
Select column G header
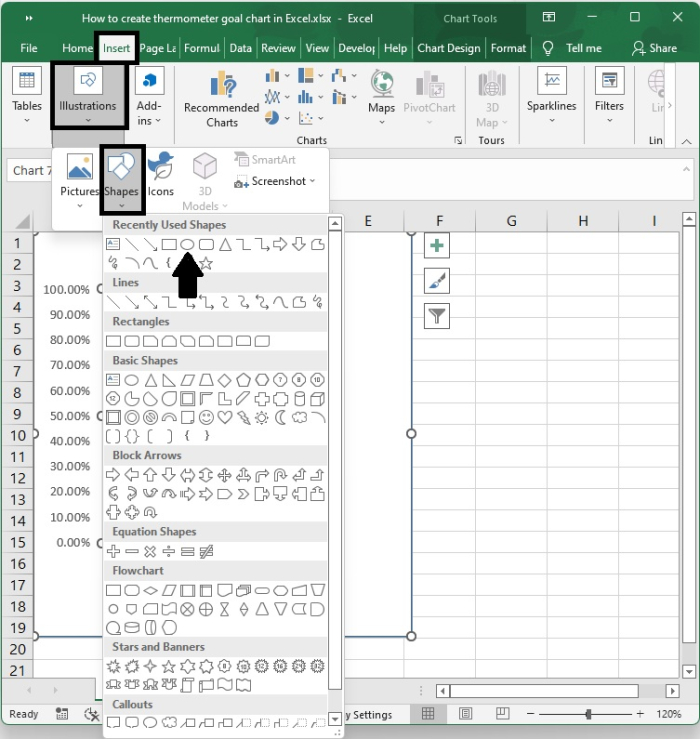511,221
